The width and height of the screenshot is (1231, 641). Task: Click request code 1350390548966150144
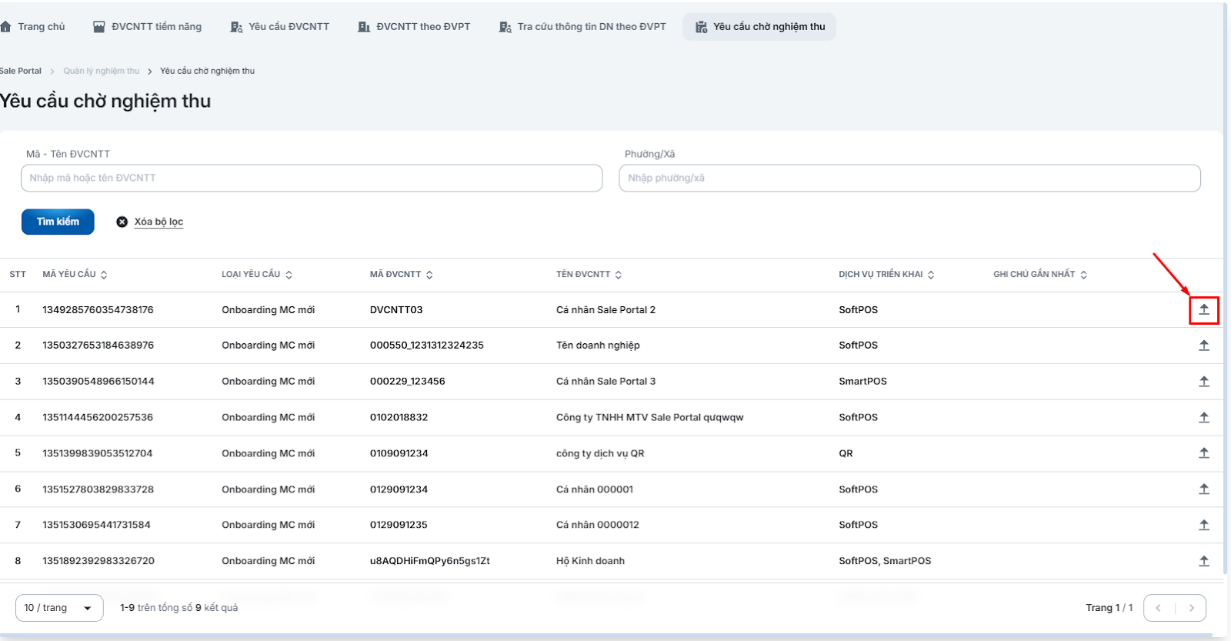(98, 381)
